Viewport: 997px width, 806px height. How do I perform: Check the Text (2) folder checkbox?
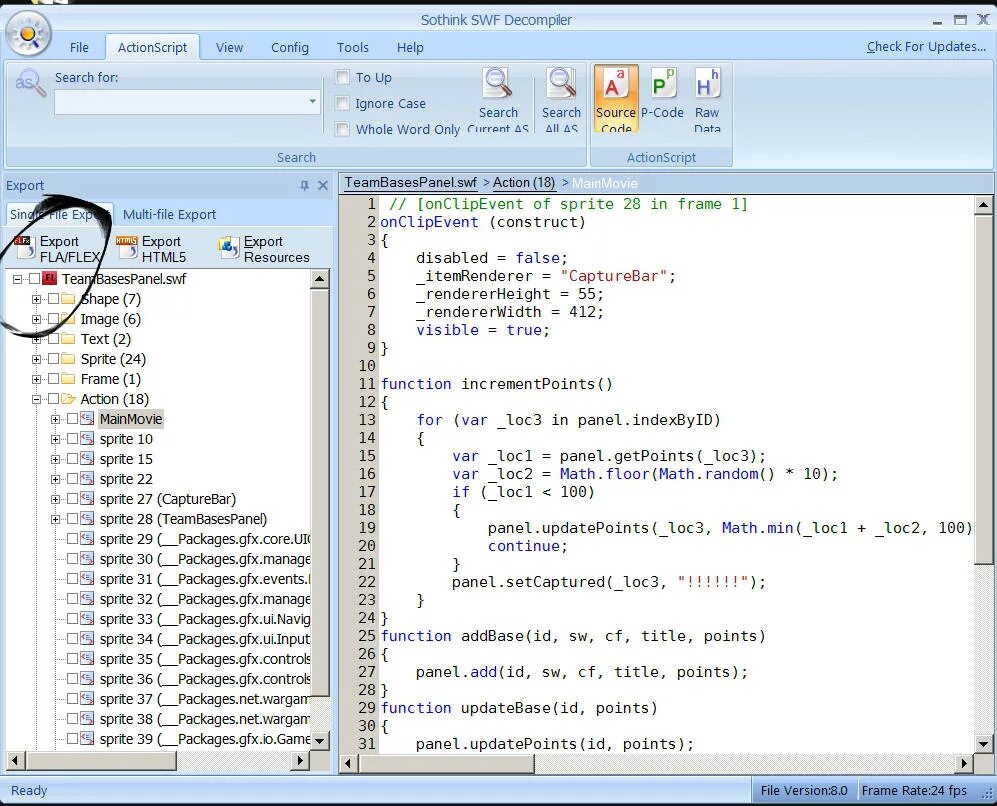click(x=53, y=339)
